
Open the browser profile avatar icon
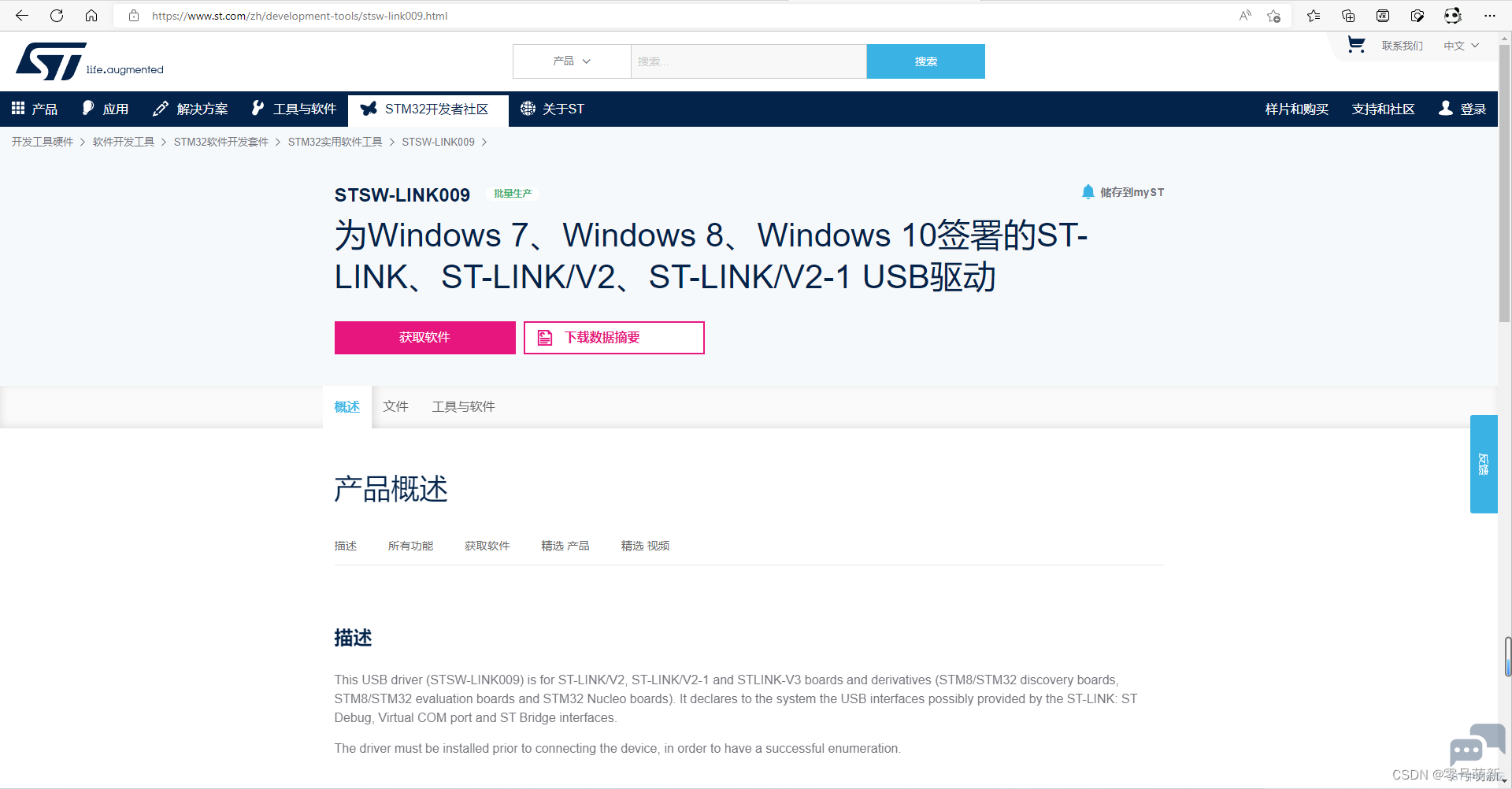pyautogui.click(x=1453, y=16)
